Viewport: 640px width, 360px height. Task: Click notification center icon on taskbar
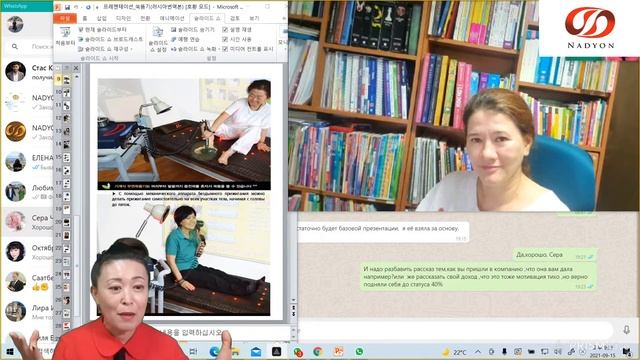pyautogui.click(x=627, y=352)
